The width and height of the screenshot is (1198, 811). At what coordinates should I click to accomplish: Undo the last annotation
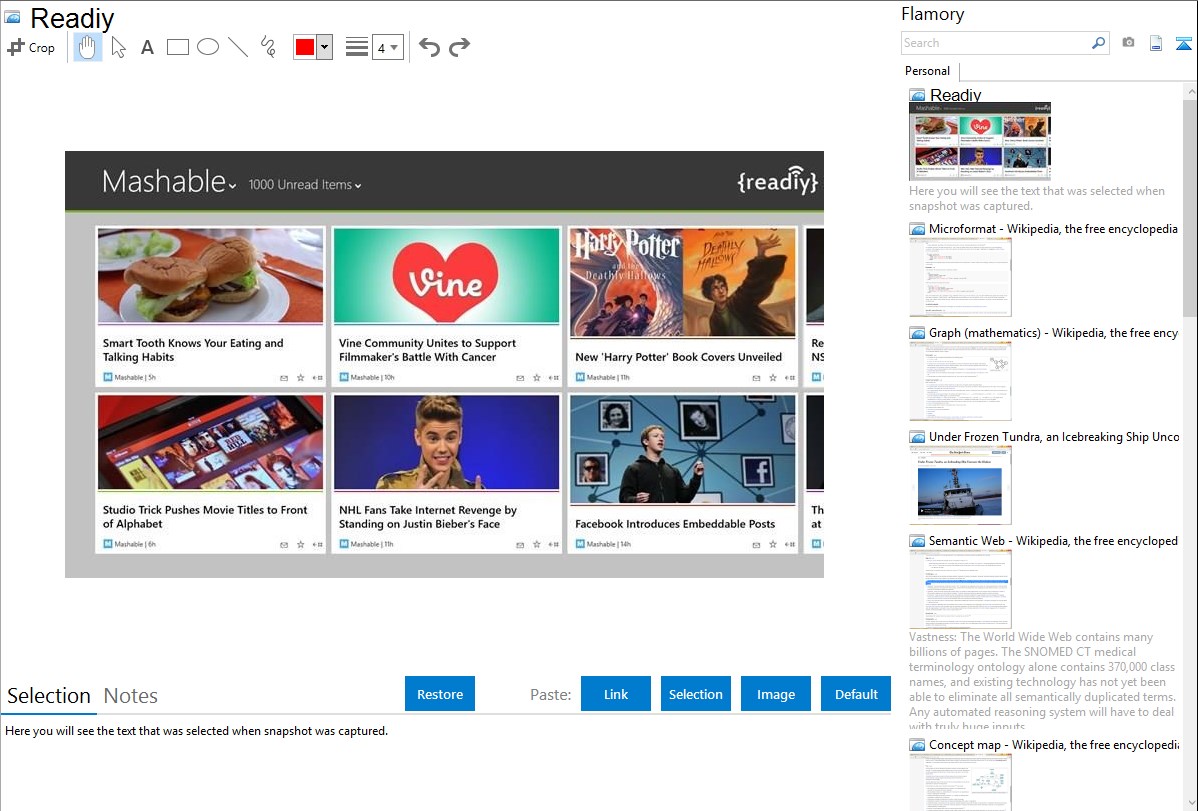click(429, 47)
